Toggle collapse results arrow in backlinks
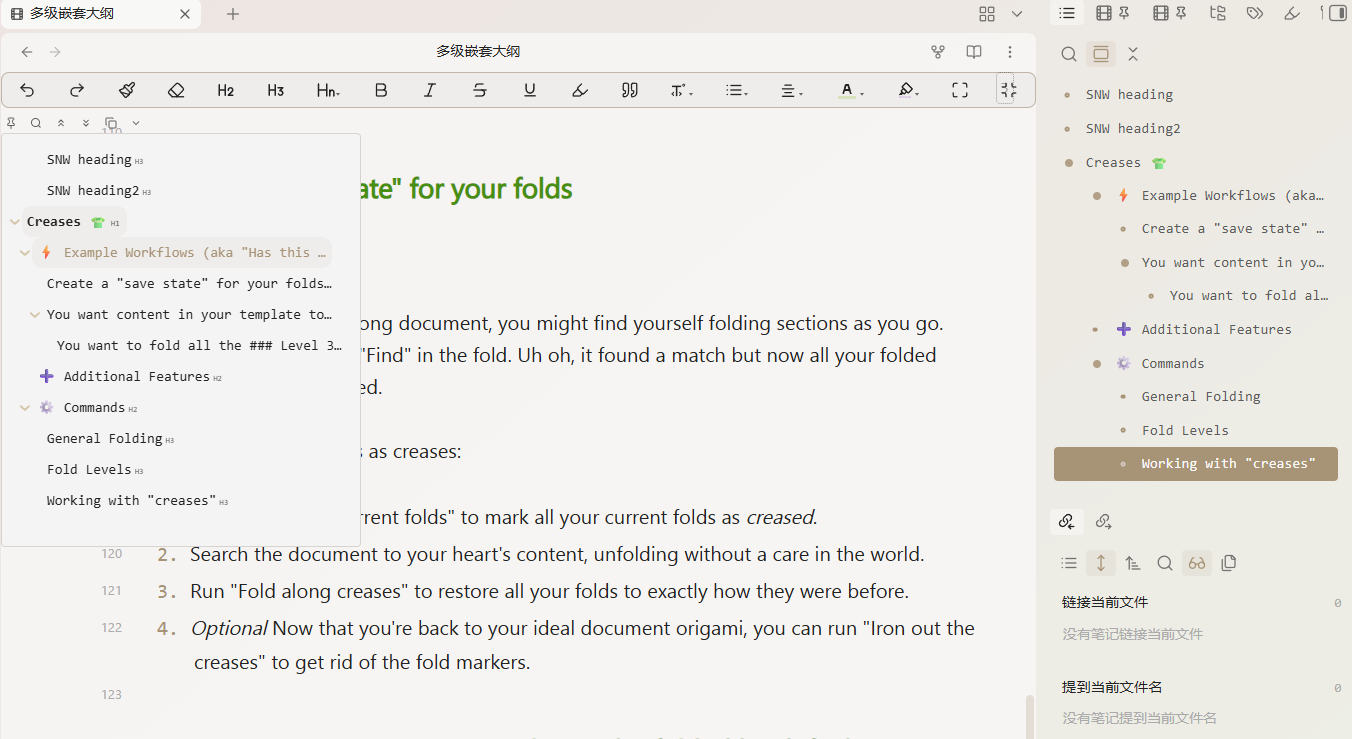This screenshot has height=739, width=1352. [x=1101, y=563]
